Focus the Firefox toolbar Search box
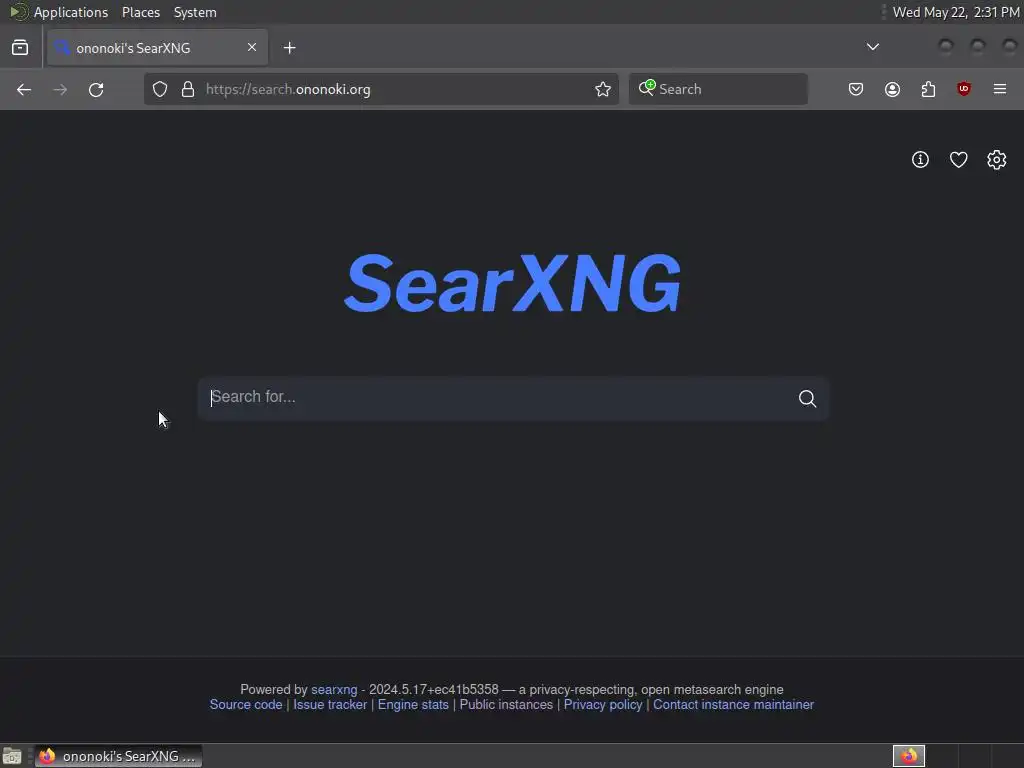The height and width of the screenshot is (768, 1024). click(718, 89)
